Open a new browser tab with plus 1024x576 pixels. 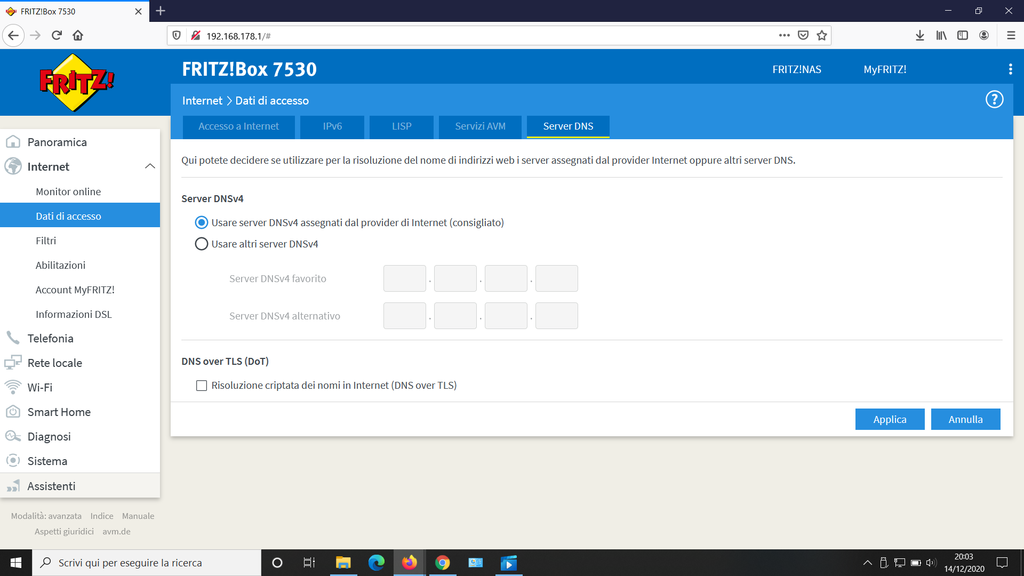[161, 11]
